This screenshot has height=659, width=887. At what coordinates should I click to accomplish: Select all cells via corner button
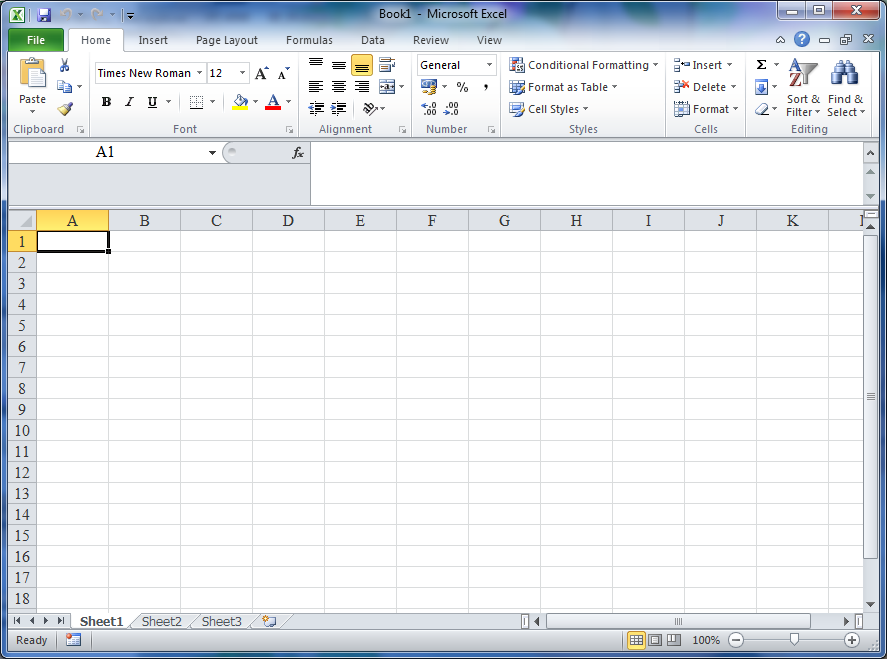23,220
